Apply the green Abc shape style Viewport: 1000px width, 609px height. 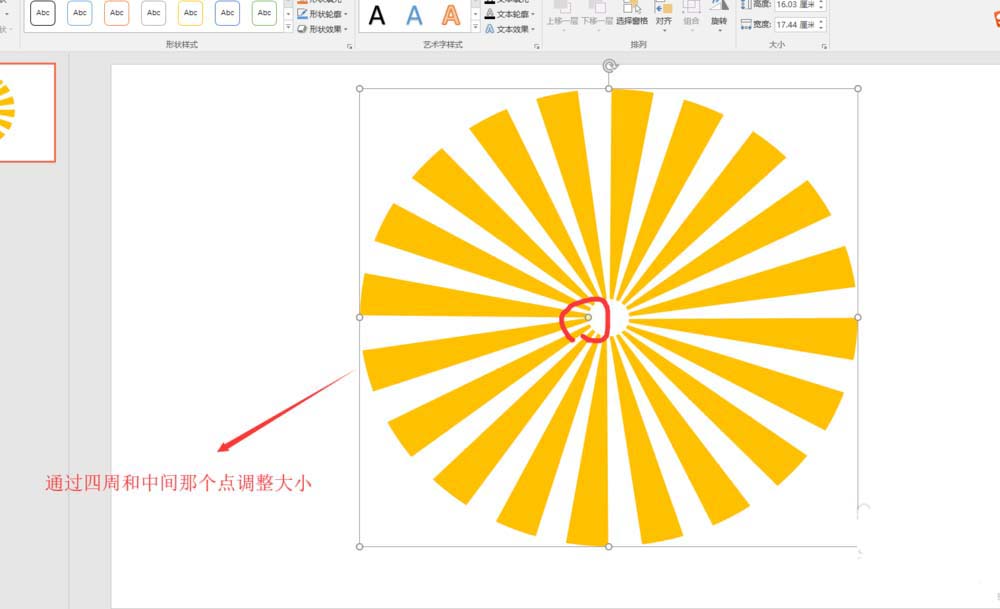265,13
